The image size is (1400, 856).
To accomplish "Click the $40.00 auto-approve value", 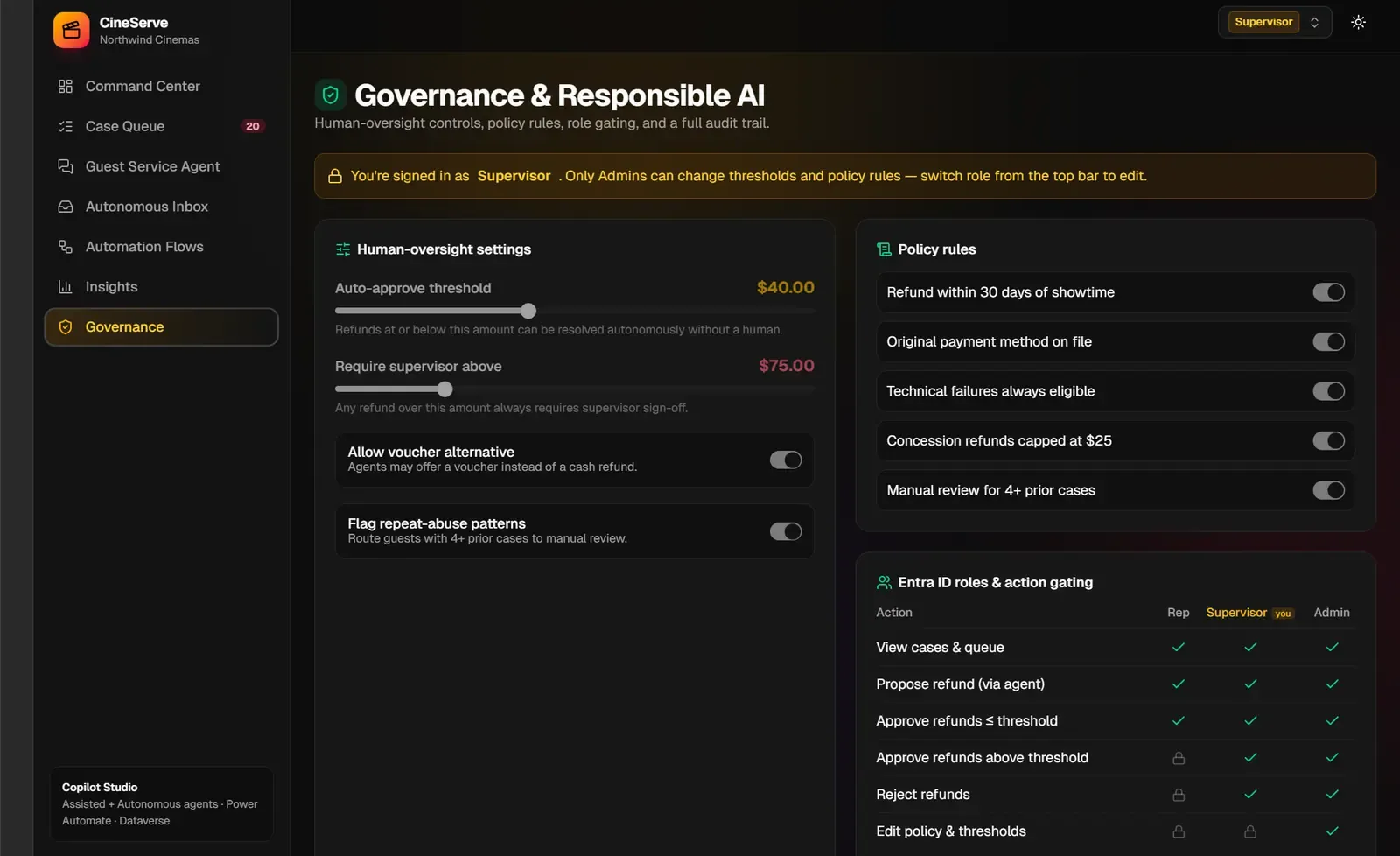I will pos(786,288).
